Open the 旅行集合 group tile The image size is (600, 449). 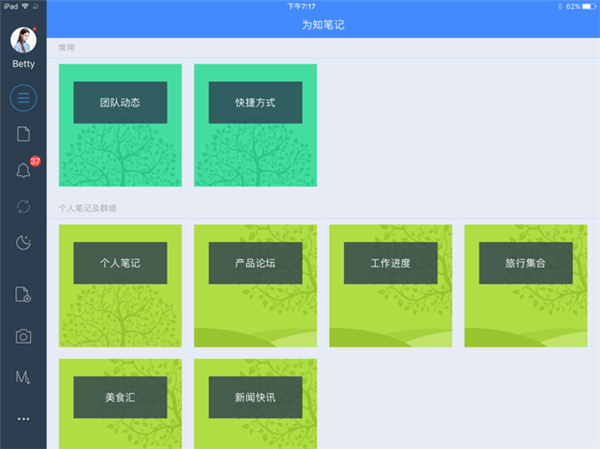[x=526, y=286]
